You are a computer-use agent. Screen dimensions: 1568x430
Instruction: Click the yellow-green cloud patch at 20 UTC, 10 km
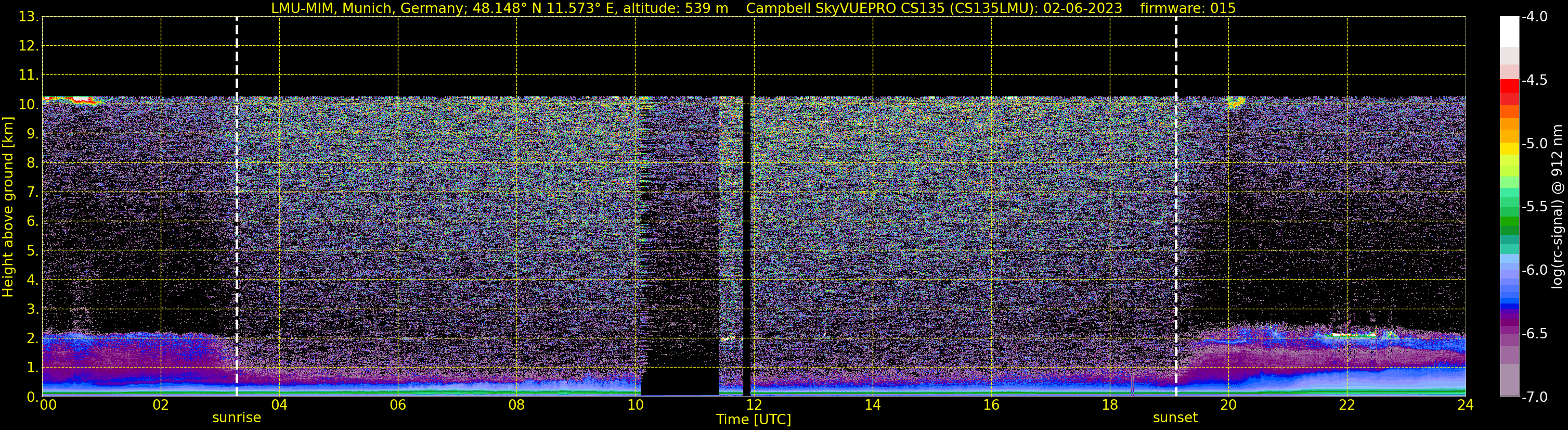(x=1236, y=102)
